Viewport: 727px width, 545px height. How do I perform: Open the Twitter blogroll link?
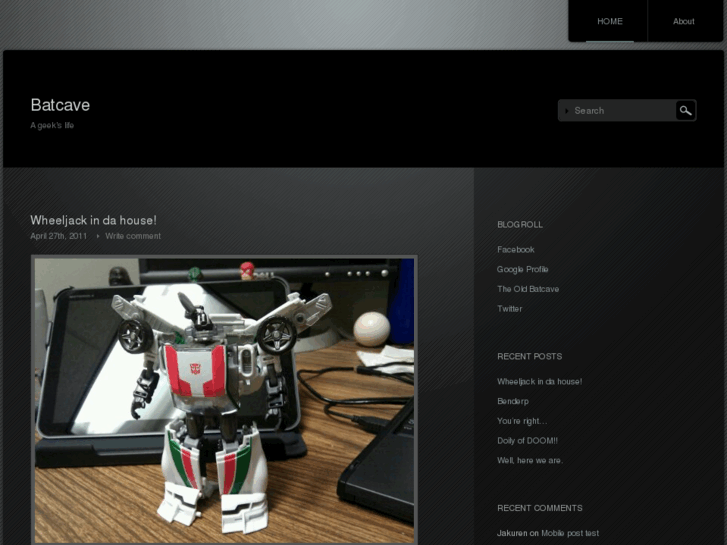pyautogui.click(x=510, y=308)
